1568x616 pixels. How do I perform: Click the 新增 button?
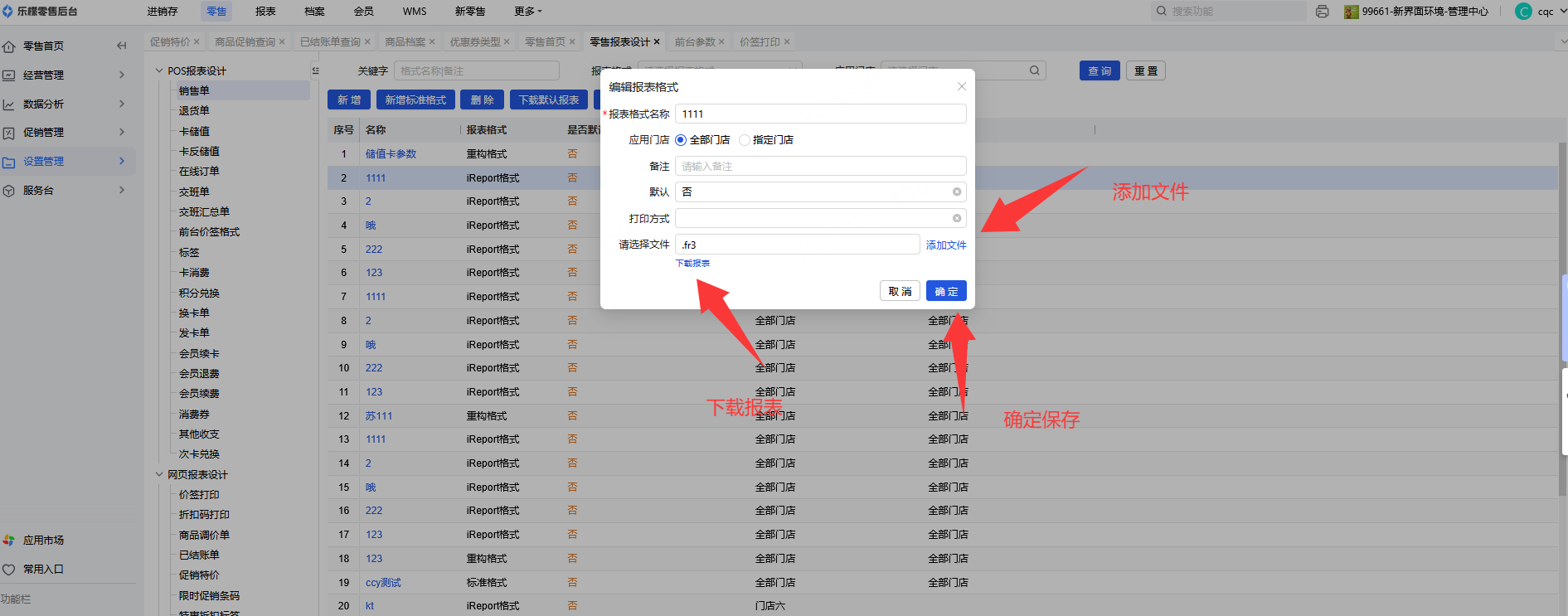[349, 99]
